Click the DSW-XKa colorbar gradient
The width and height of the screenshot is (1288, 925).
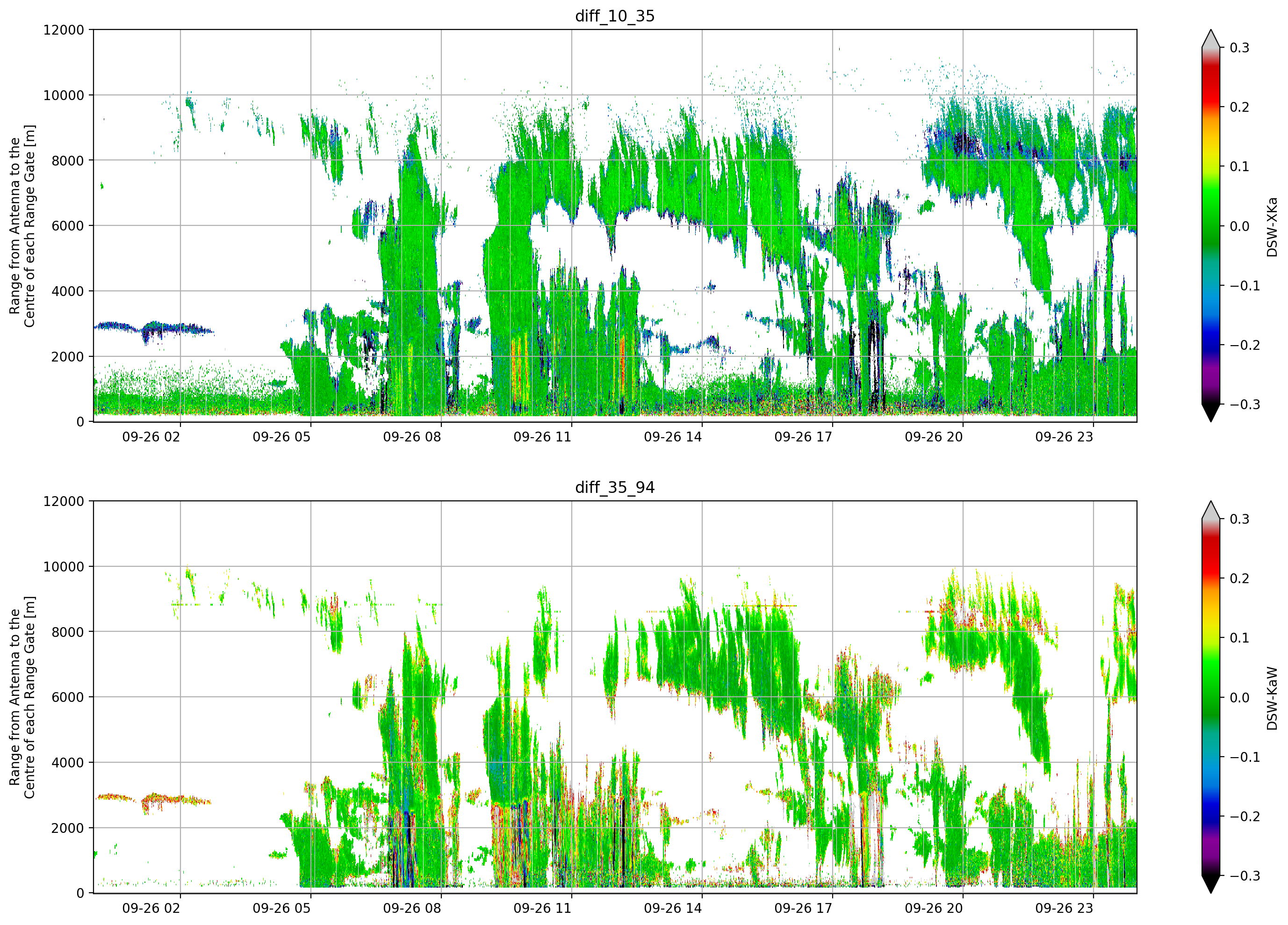coord(1211,225)
